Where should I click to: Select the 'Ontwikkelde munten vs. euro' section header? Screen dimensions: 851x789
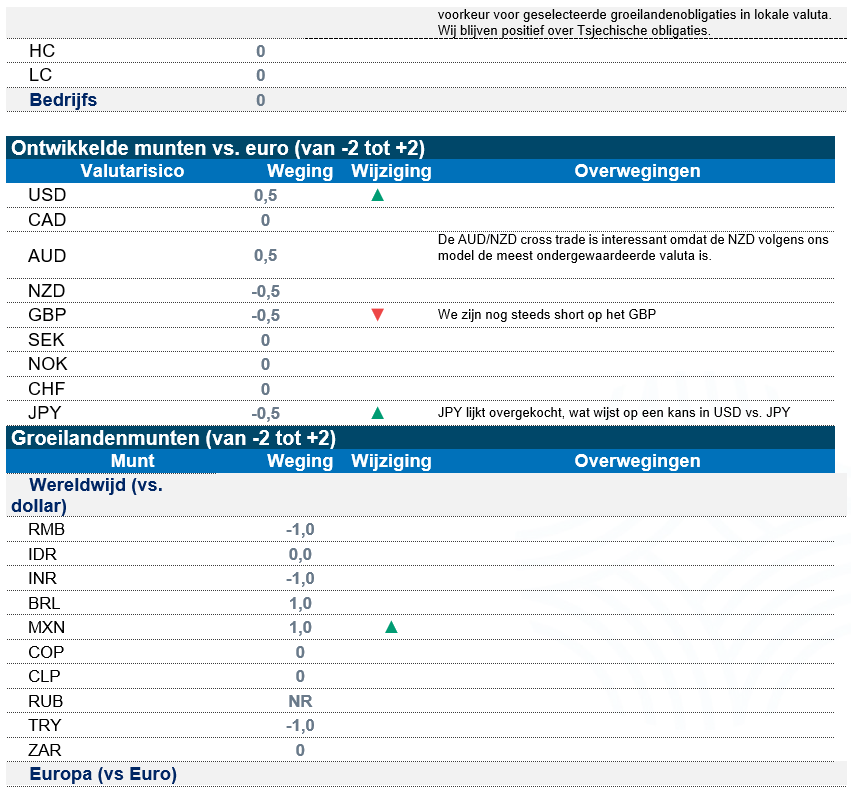(x=218, y=148)
